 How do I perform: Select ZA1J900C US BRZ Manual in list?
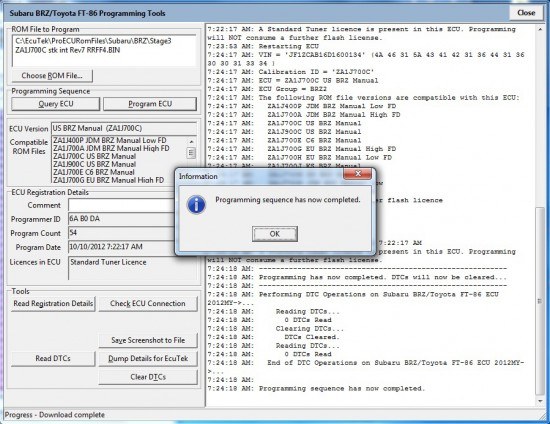coord(94,164)
